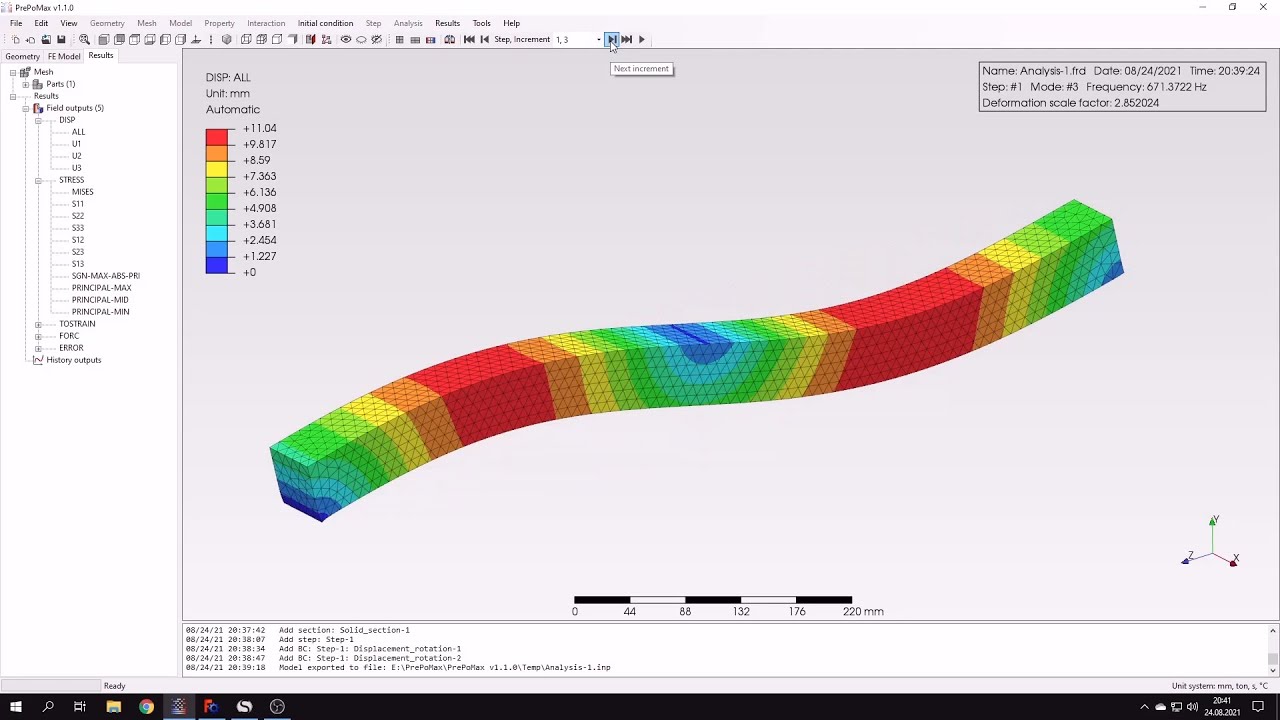Image resolution: width=1280 pixels, height=720 pixels.
Task: Click the solid shaded display cube icon
Action: tap(227, 39)
